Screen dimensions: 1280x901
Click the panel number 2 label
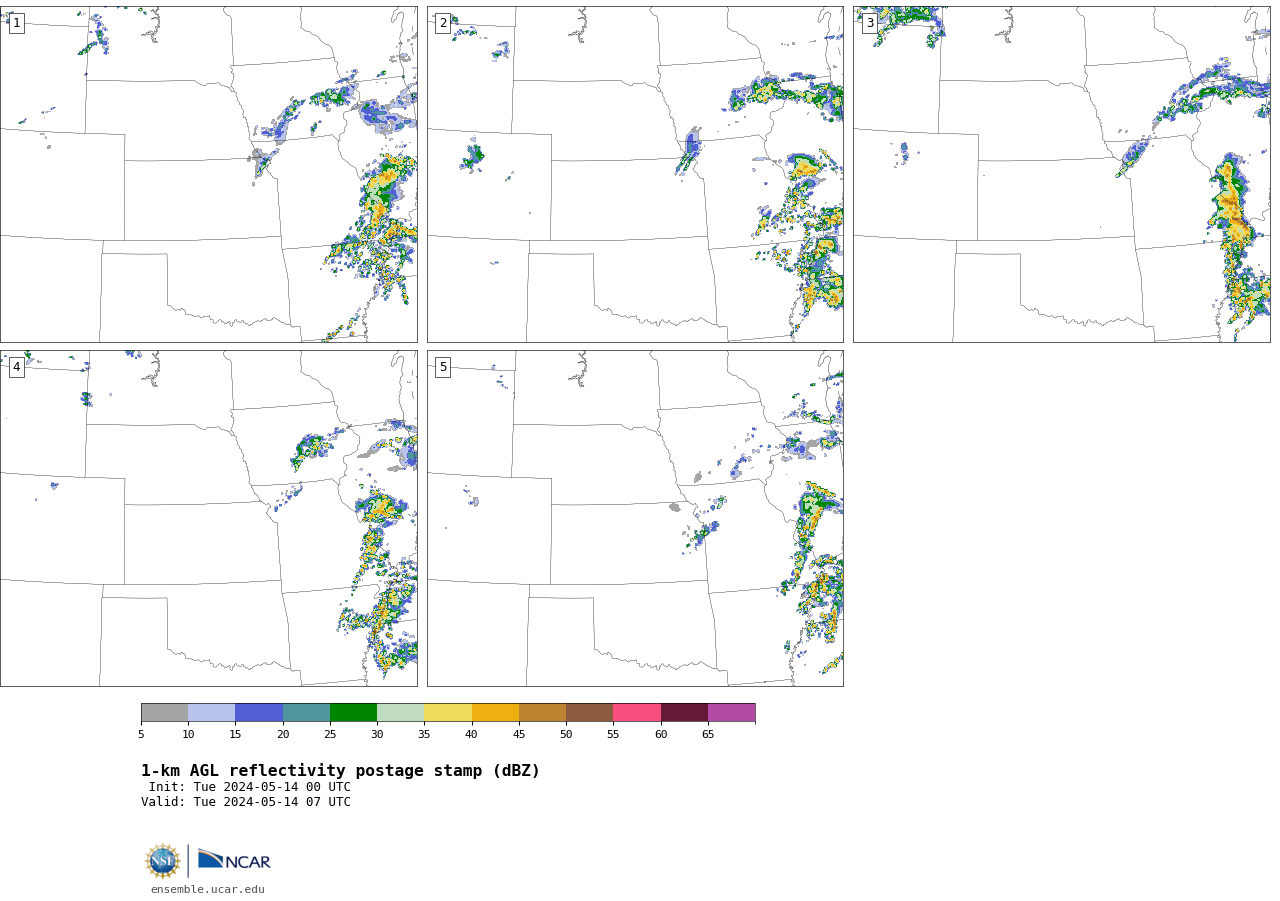point(443,23)
